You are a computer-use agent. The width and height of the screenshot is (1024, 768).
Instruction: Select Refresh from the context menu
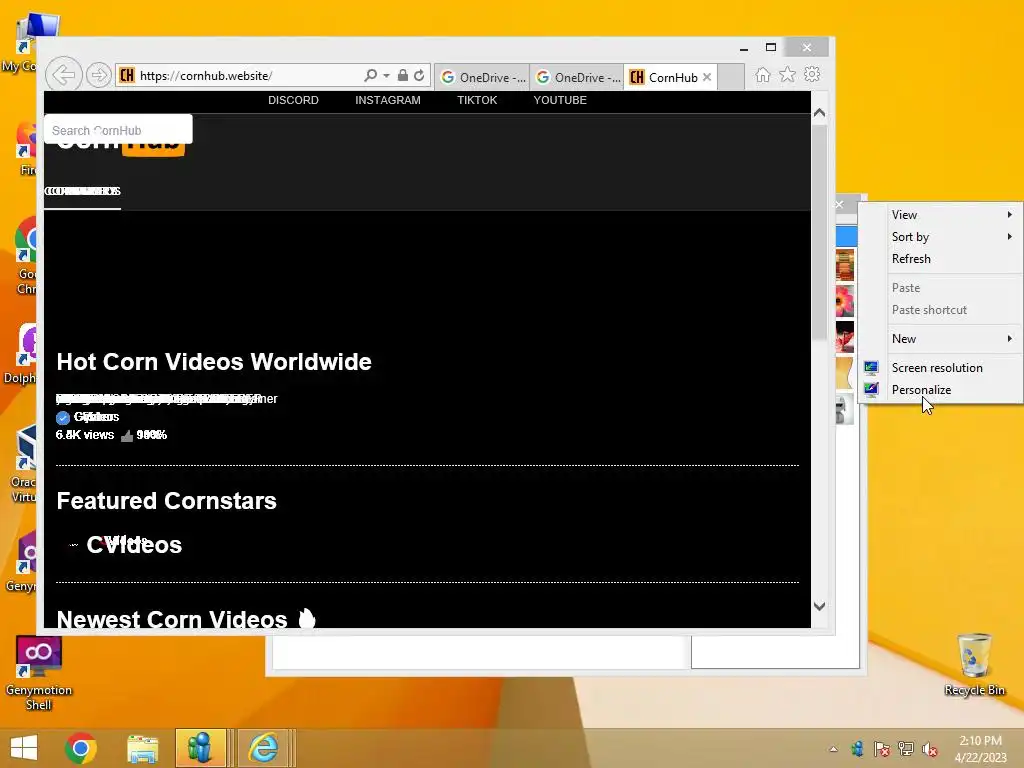940,259
